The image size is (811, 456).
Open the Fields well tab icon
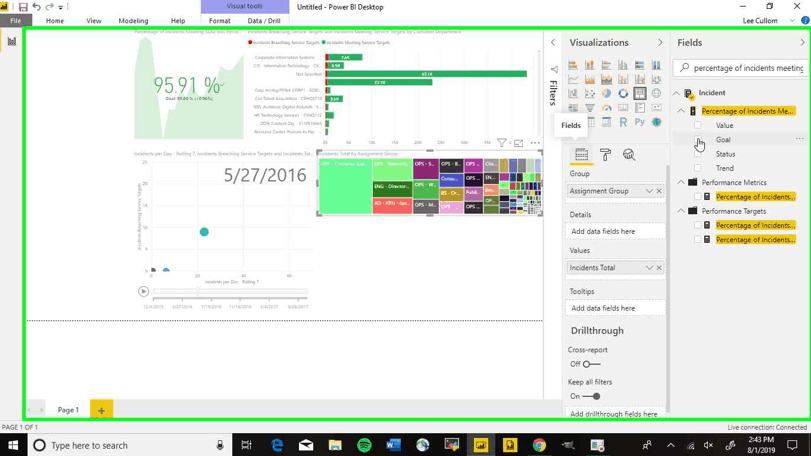581,154
